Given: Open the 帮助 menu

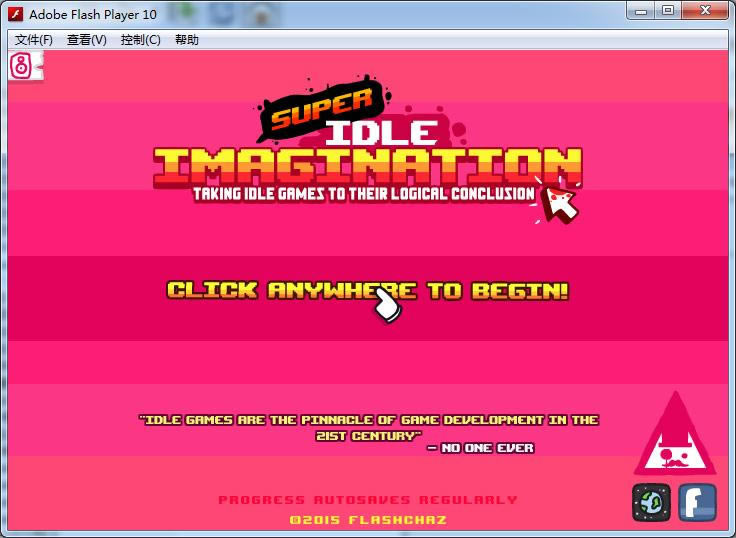Looking at the screenshot, I should (x=187, y=40).
